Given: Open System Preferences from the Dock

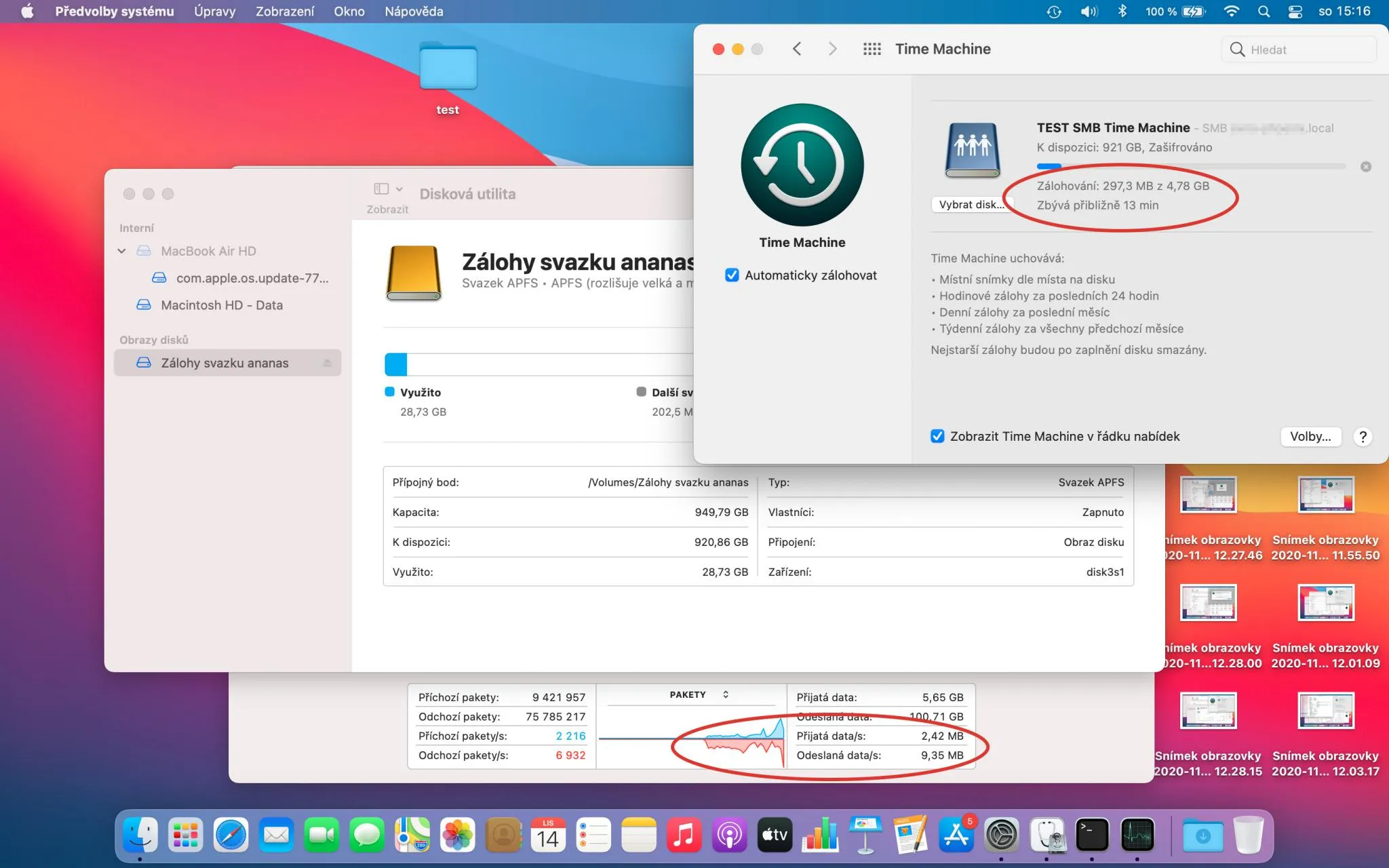Looking at the screenshot, I should [x=1001, y=835].
